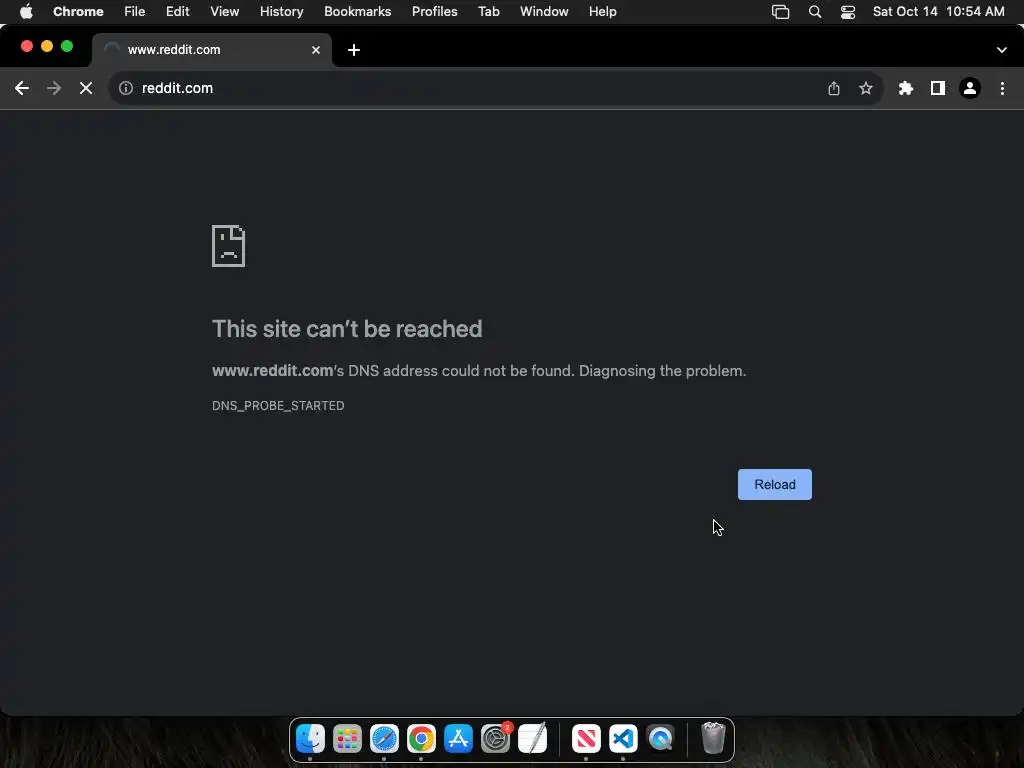Open the Help menu

tap(602, 12)
